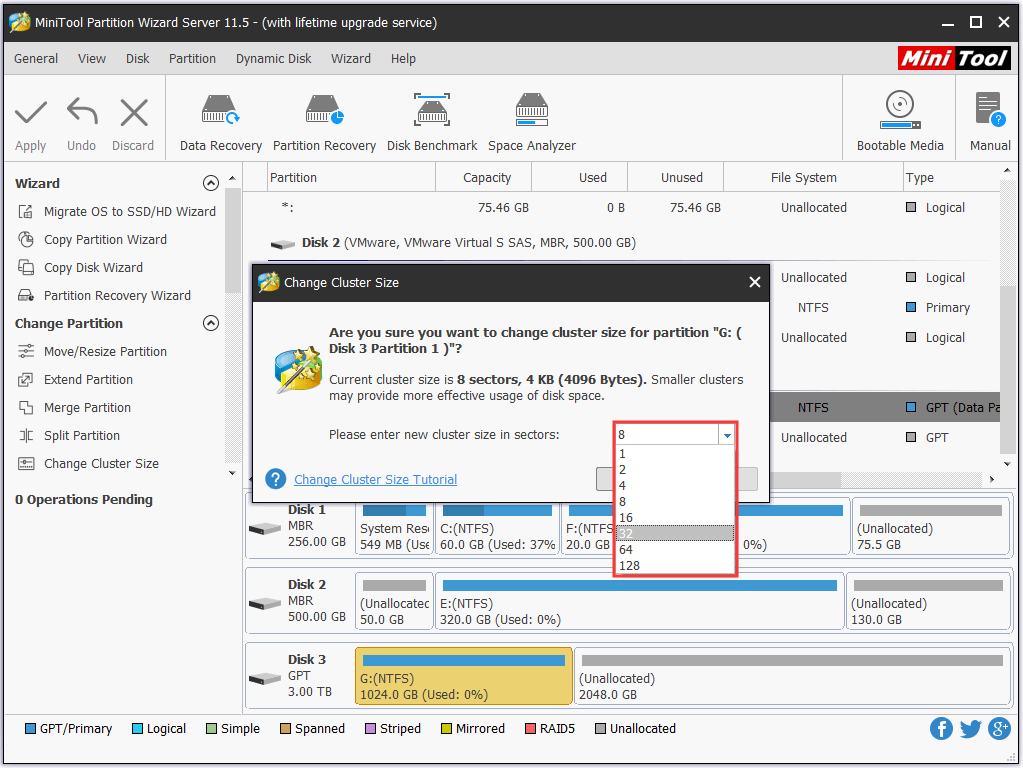Click the help question mark icon in dialog
Viewport: 1023px width, 768px height.
point(275,479)
